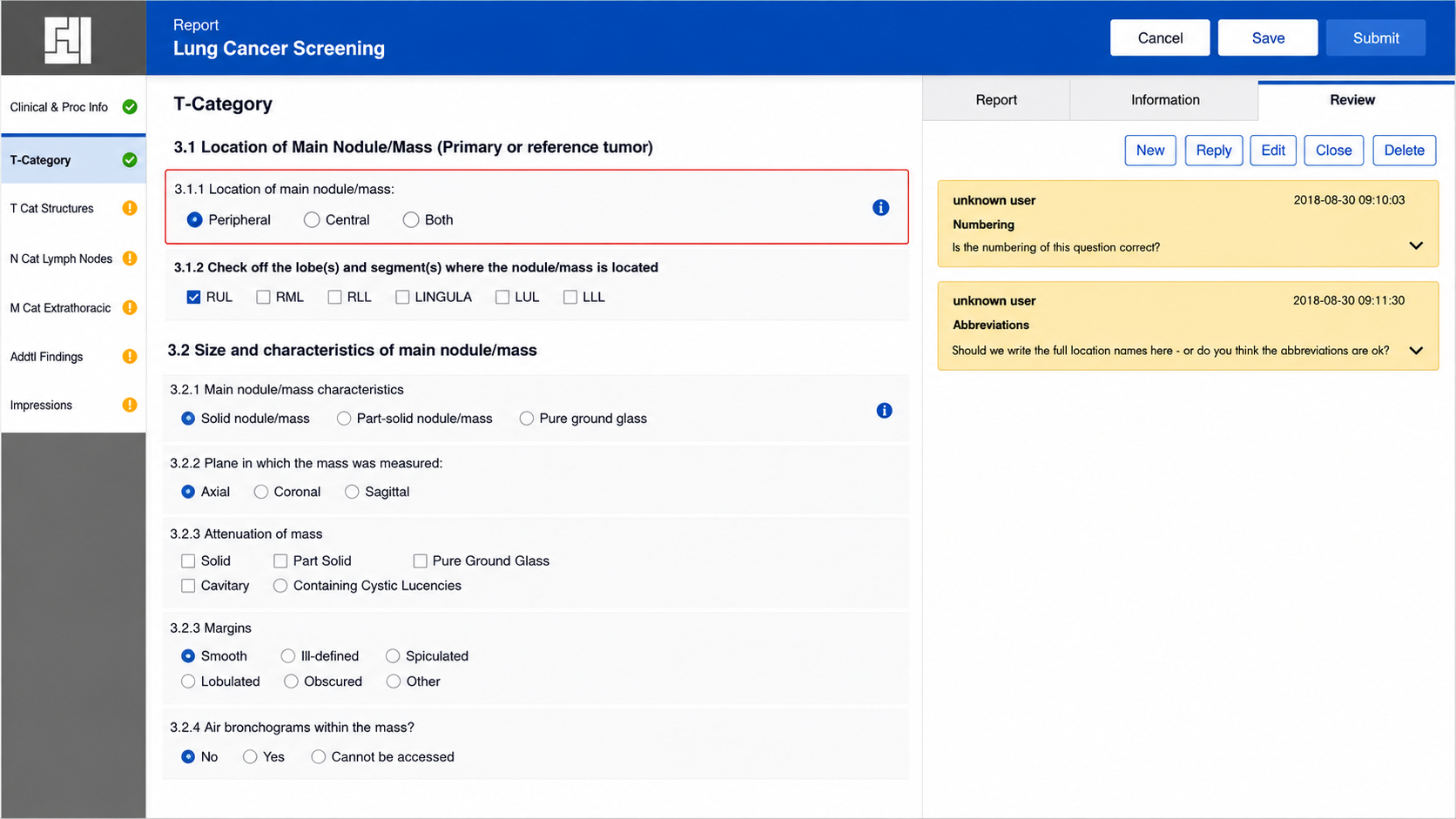Save the report
Image resolution: width=1456 pixels, height=819 pixels.
pyautogui.click(x=1268, y=38)
